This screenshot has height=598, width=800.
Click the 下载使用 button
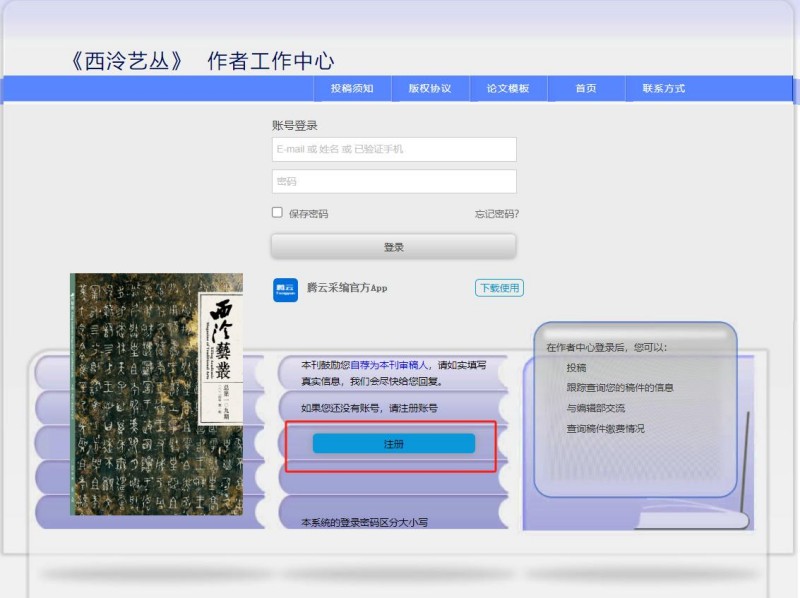click(499, 288)
